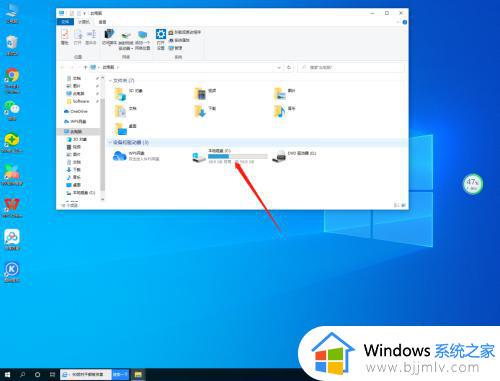This screenshot has width=500, height=381.
Task: Click the Up one level arrow
Action: click(x=85, y=67)
